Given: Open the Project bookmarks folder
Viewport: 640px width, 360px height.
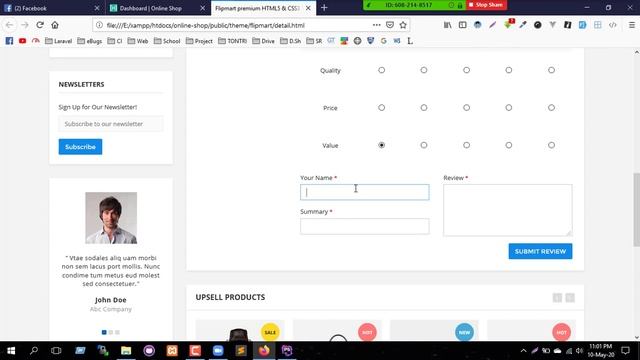Looking at the screenshot, I should (199, 41).
